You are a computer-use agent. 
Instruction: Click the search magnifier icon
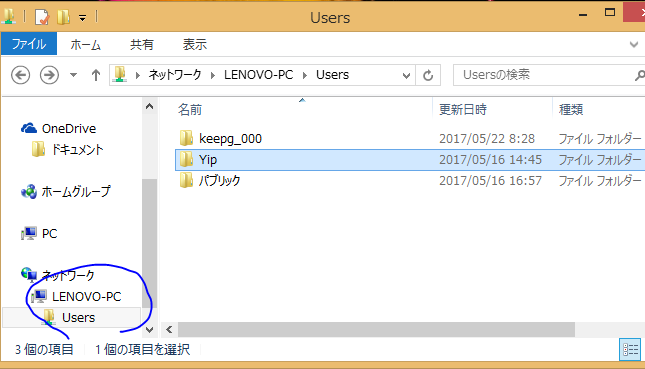(x=640, y=75)
